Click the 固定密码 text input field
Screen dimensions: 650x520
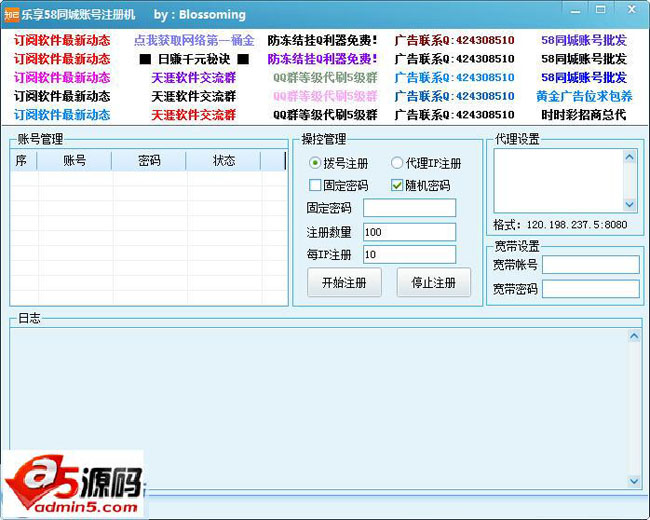click(x=410, y=208)
